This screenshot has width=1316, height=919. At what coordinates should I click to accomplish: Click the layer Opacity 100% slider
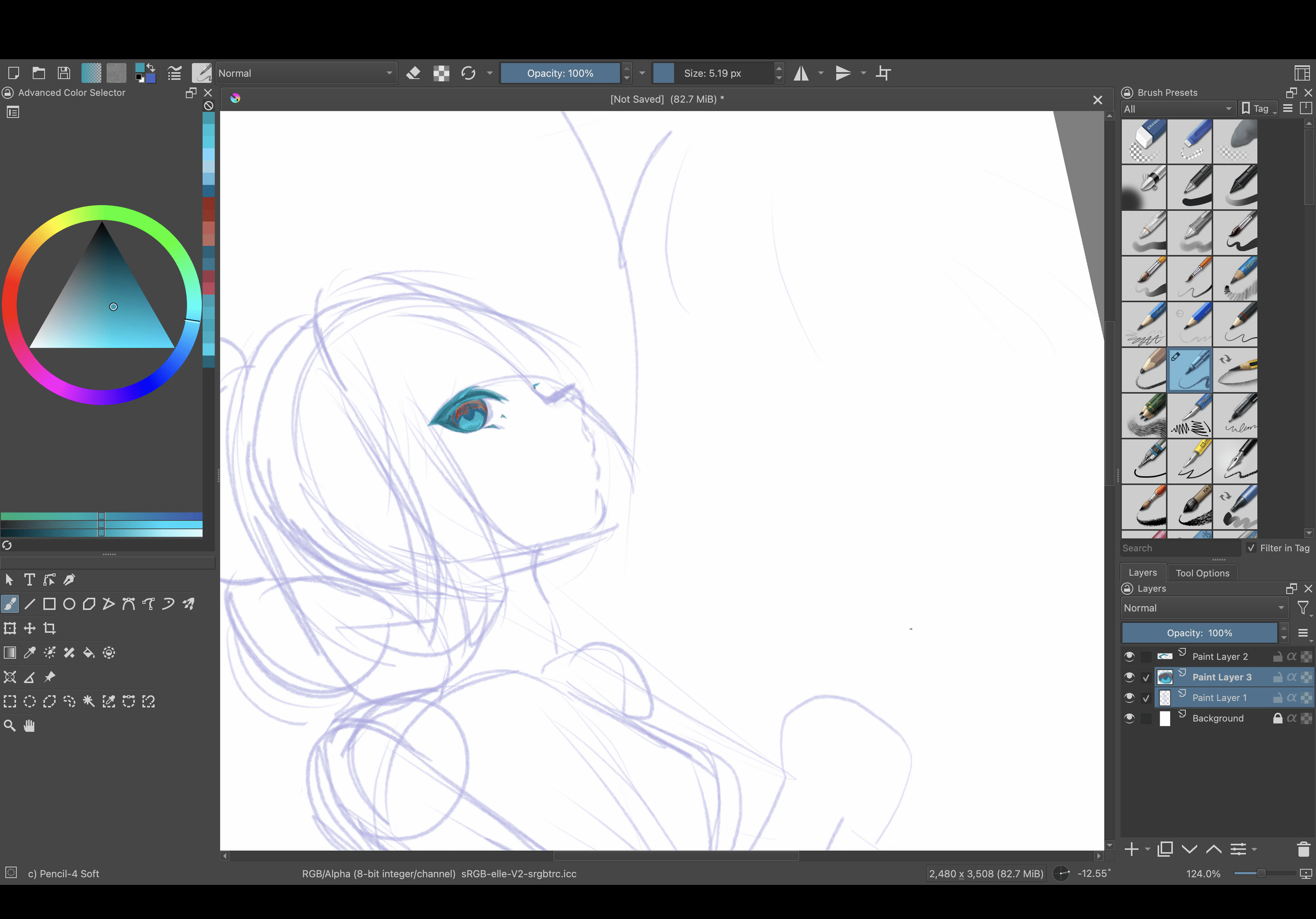click(1199, 633)
